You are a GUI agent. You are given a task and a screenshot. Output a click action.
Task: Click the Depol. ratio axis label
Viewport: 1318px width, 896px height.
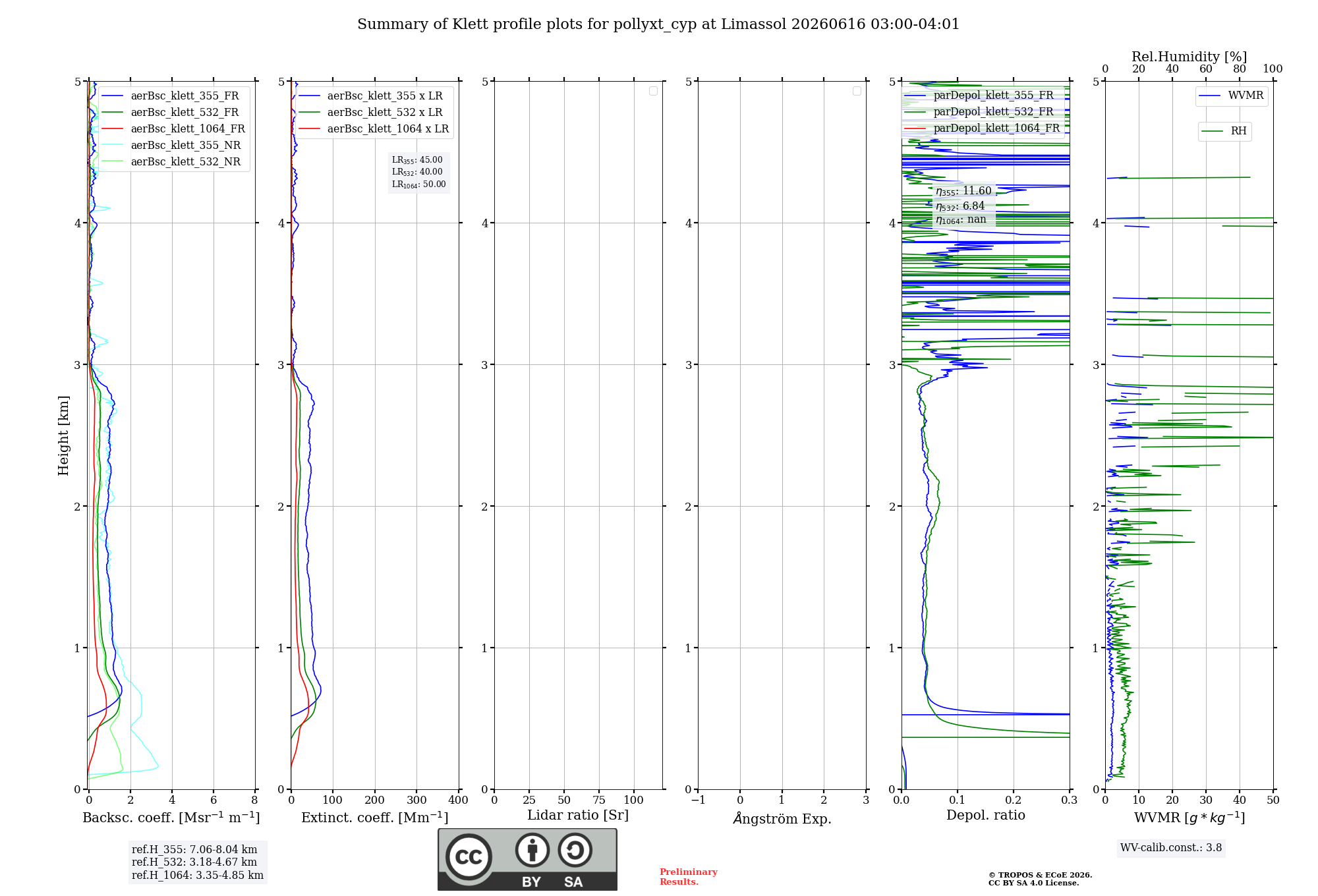point(985,816)
